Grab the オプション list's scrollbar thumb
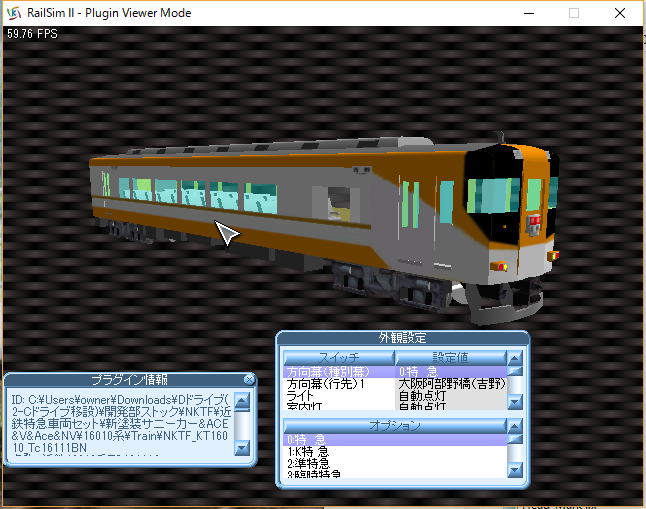Image resolution: width=646 pixels, height=509 pixels. (x=515, y=439)
